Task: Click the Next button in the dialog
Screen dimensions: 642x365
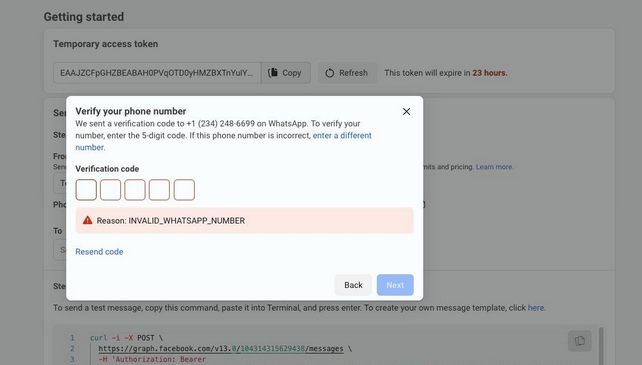Action: tap(395, 285)
